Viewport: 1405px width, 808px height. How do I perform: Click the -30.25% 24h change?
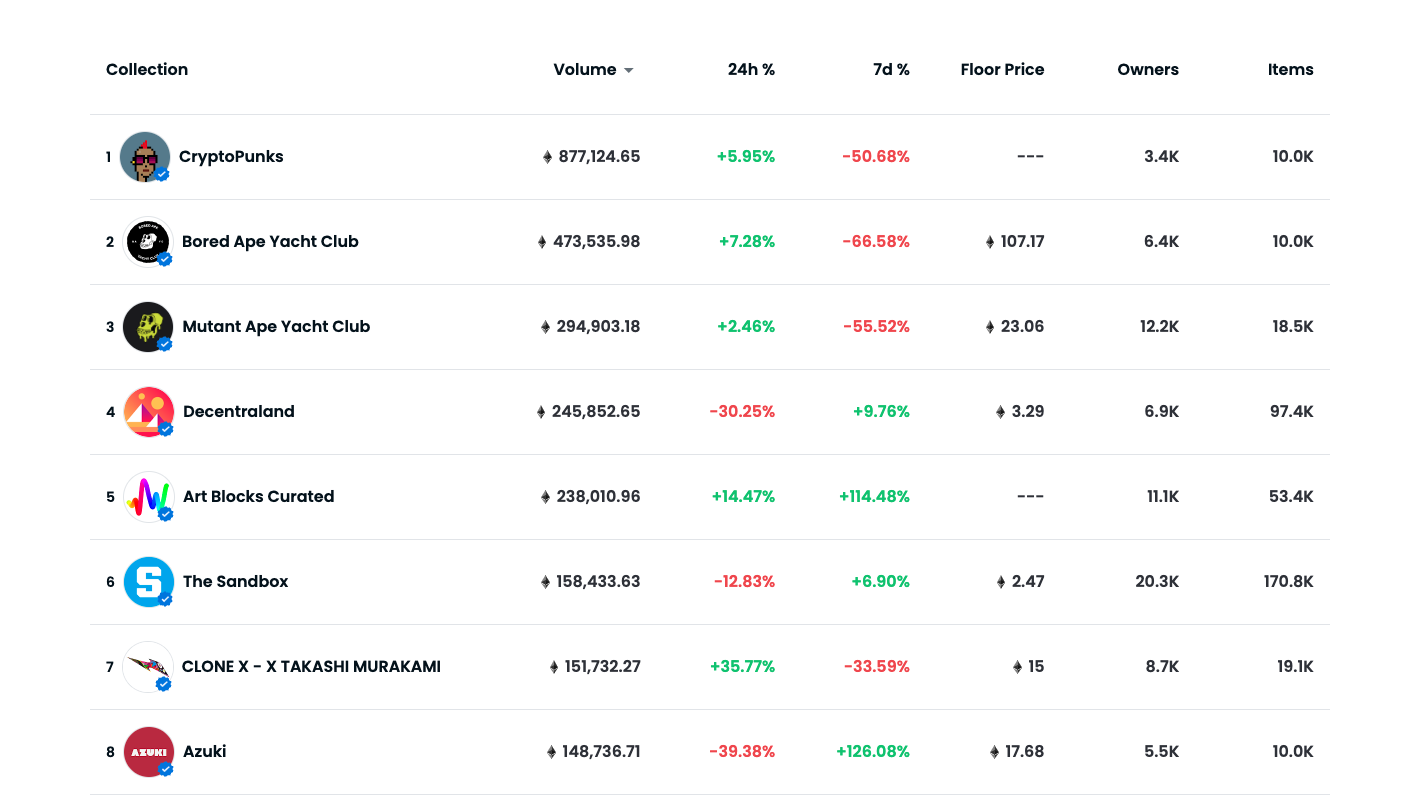point(742,412)
